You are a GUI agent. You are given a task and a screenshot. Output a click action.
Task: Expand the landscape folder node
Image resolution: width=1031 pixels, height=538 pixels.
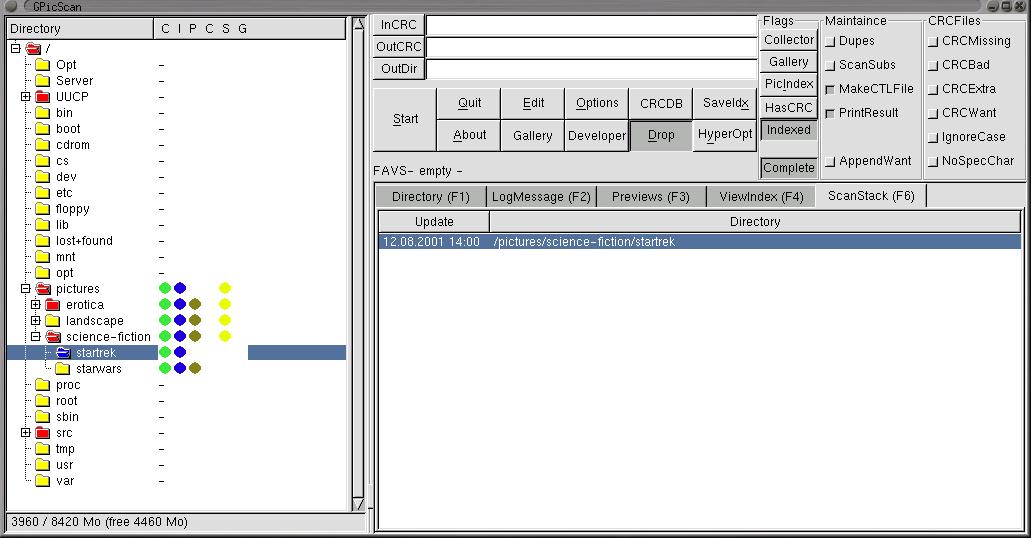click(x=36, y=321)
